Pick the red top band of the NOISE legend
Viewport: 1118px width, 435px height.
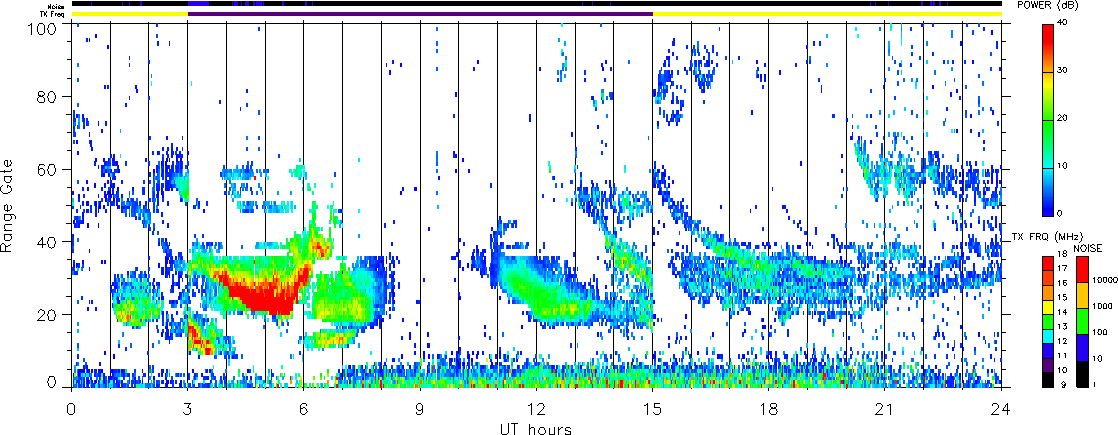[x=1082, y=269]
